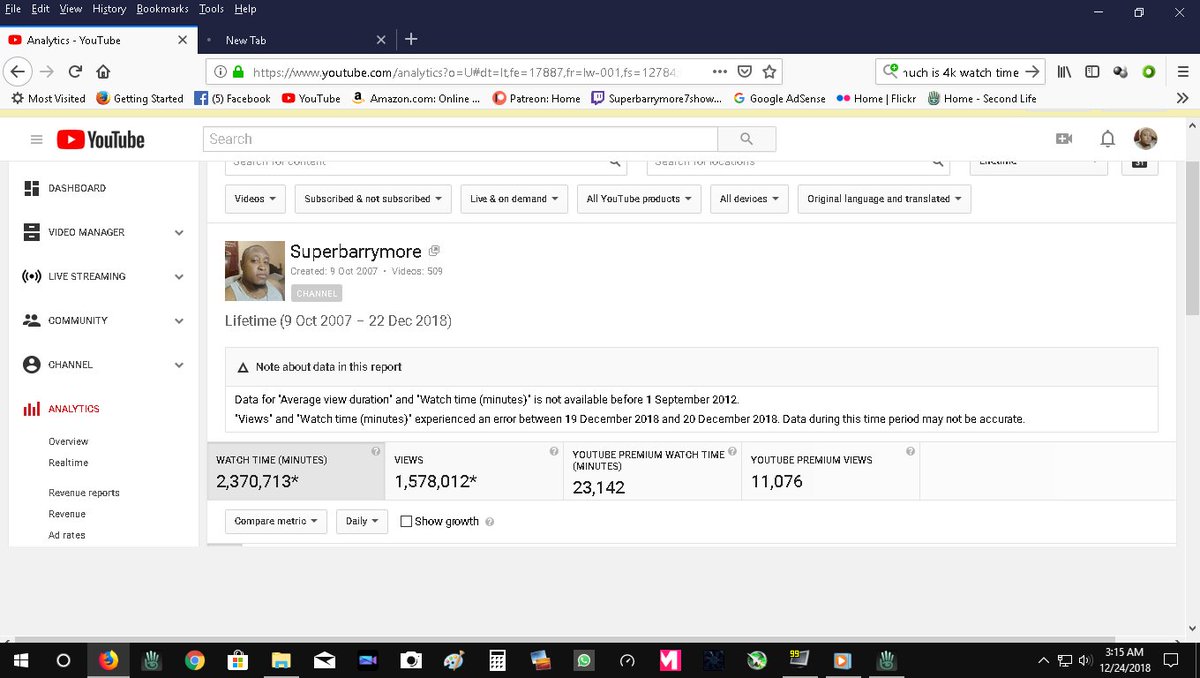Screen dimensions: 1200x678
Task: Open the Windows Start menu
Action: [21, 660]
